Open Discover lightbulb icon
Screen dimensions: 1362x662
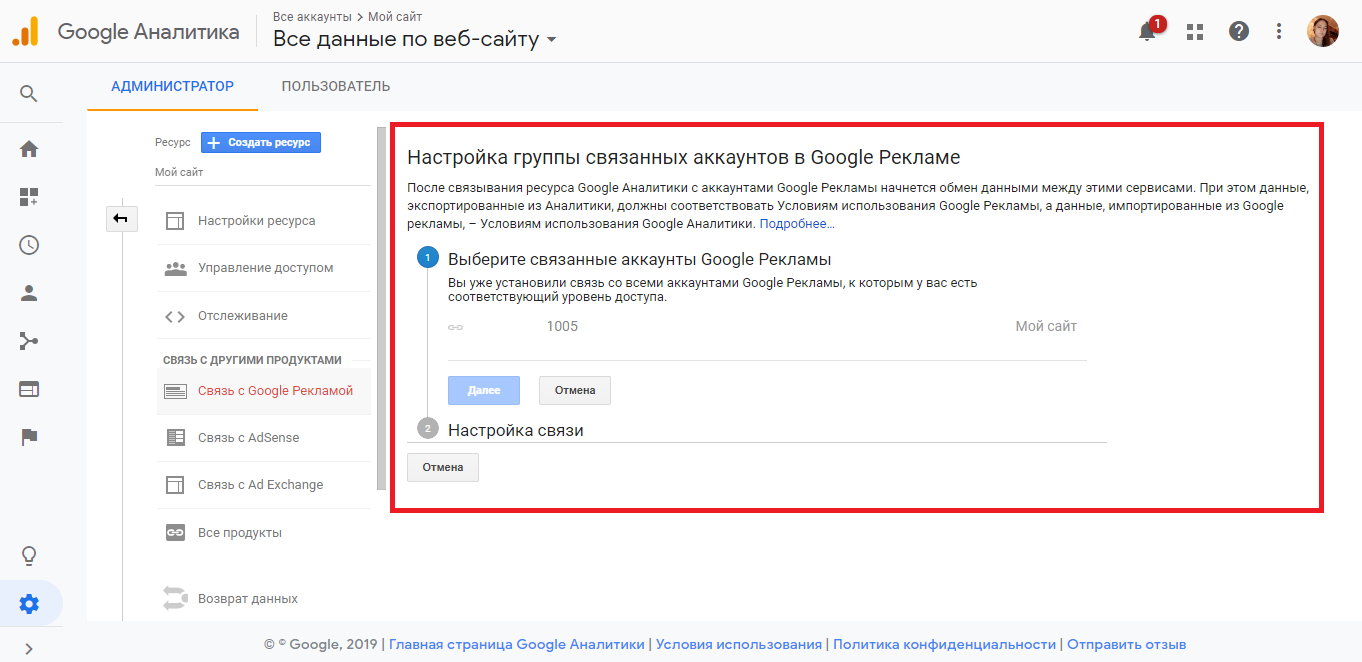coord(29,556)
